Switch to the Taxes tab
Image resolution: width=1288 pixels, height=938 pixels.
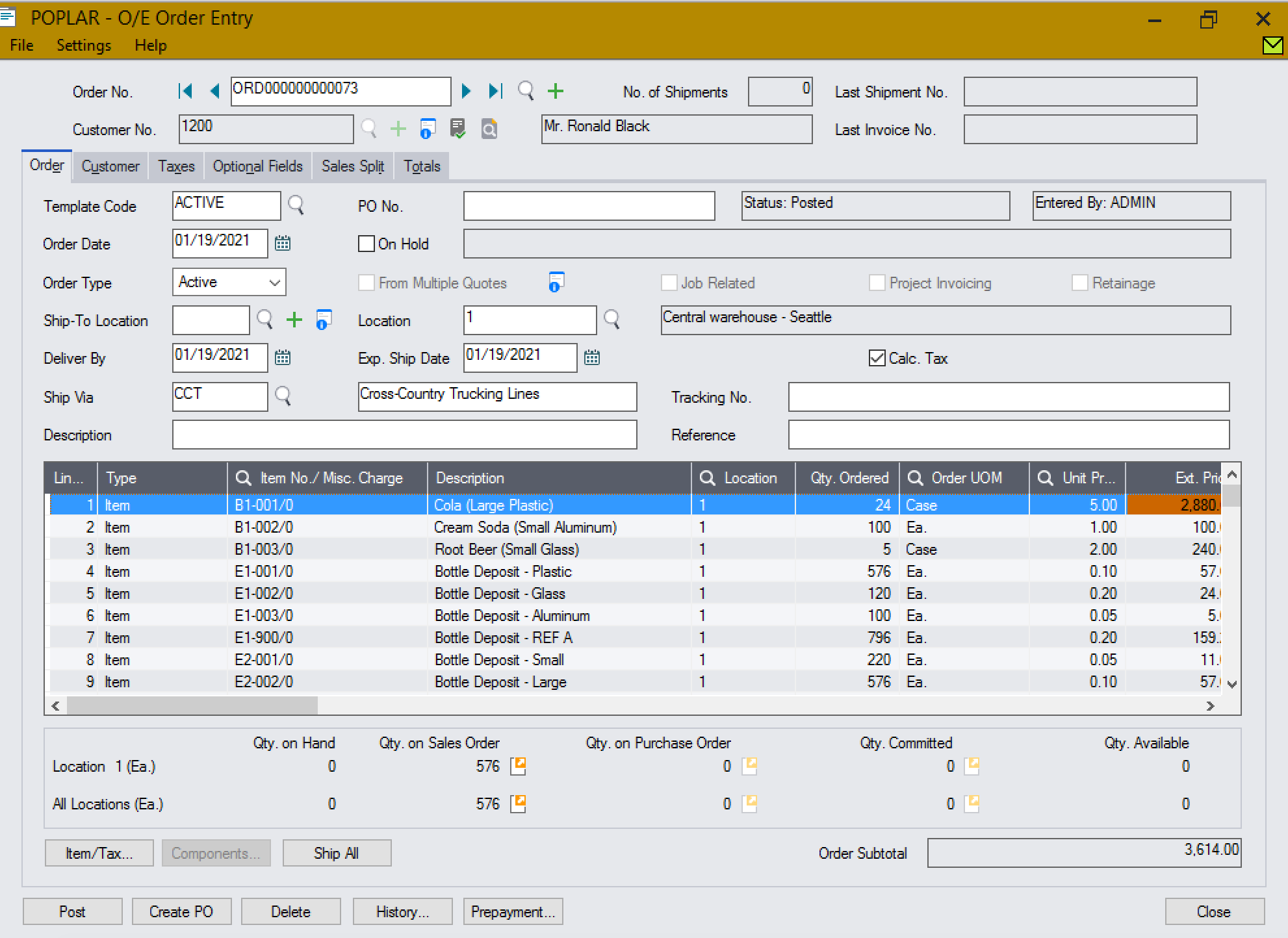(x=176, y=166)
